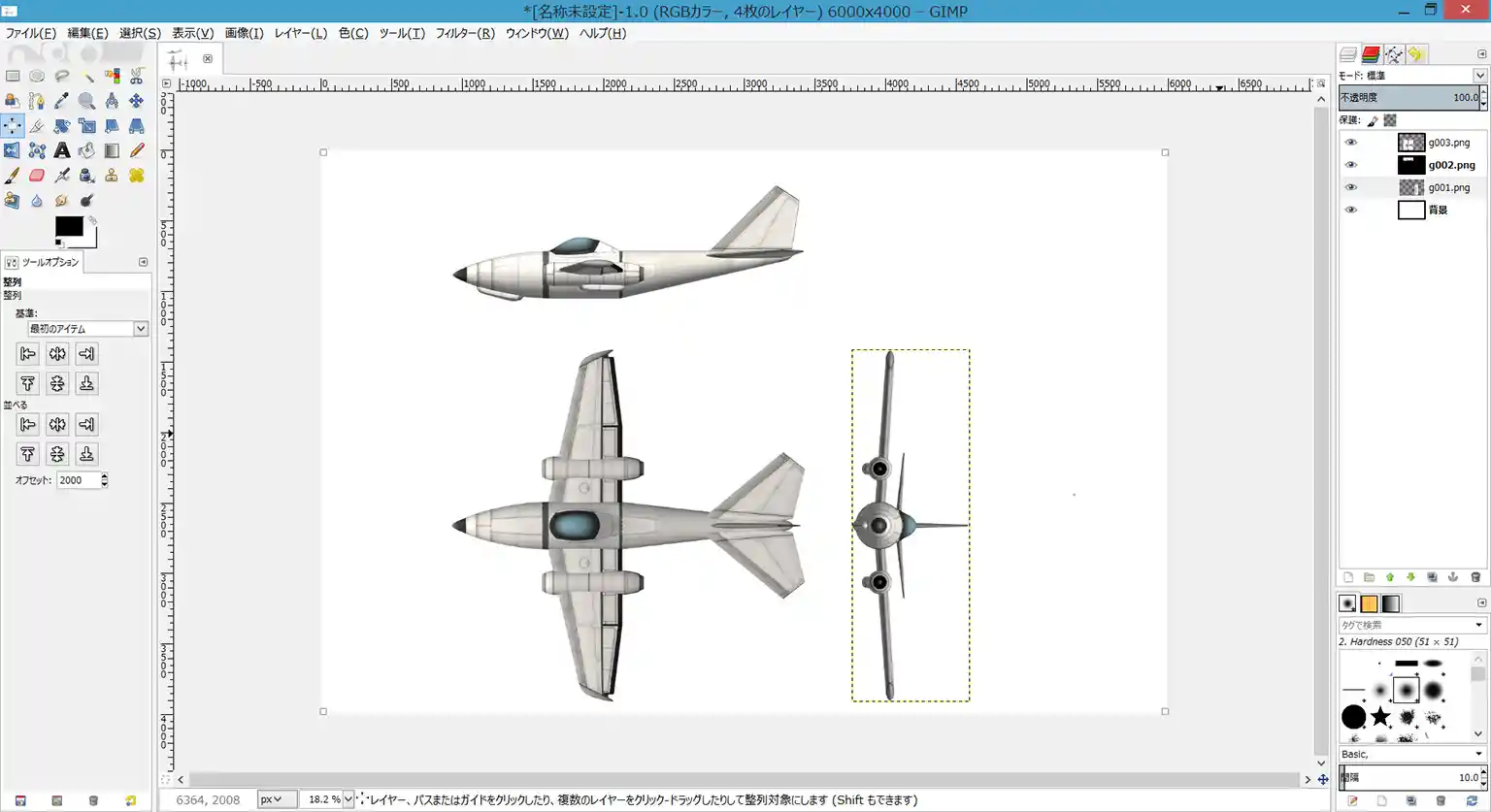Screen dimensions: 1491x812
Task: Open the layer モード 標準 dropdown
Action: [x=1413, y=75]
